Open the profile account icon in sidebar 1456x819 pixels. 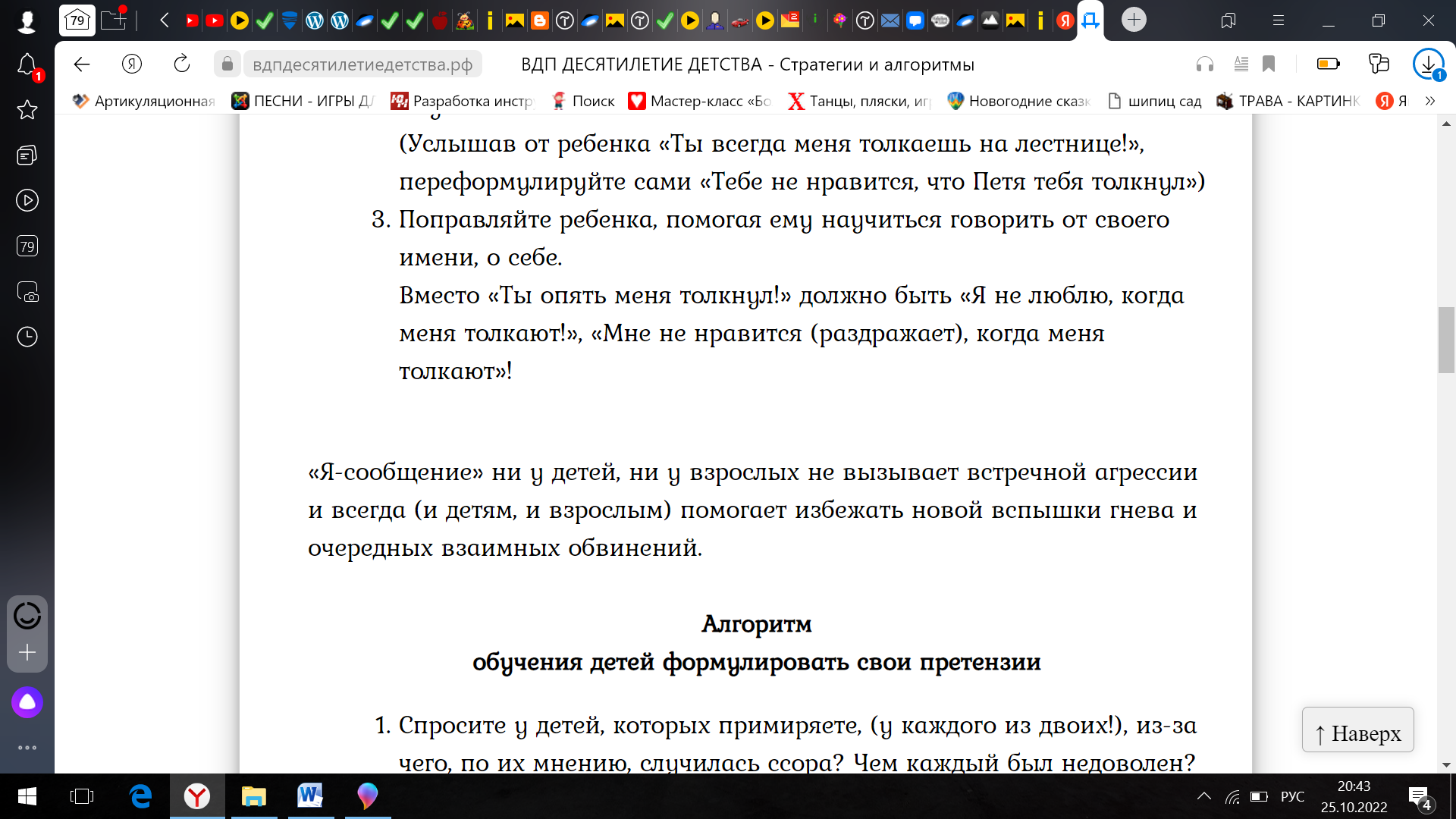[27, 20]
